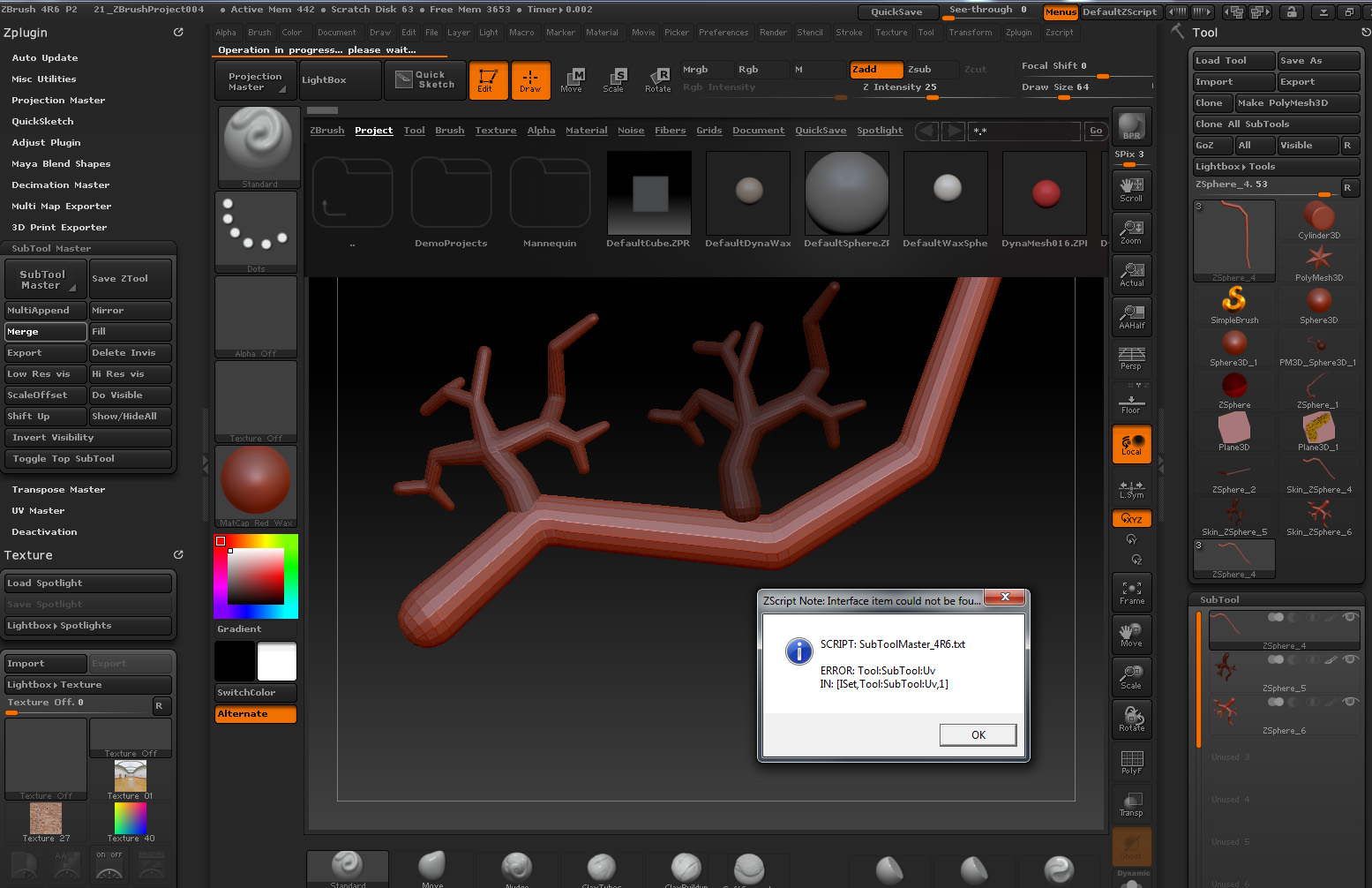Pick the PolyMesh3D star tool
The image size is (1372, 888).
tap(1319, 262)
